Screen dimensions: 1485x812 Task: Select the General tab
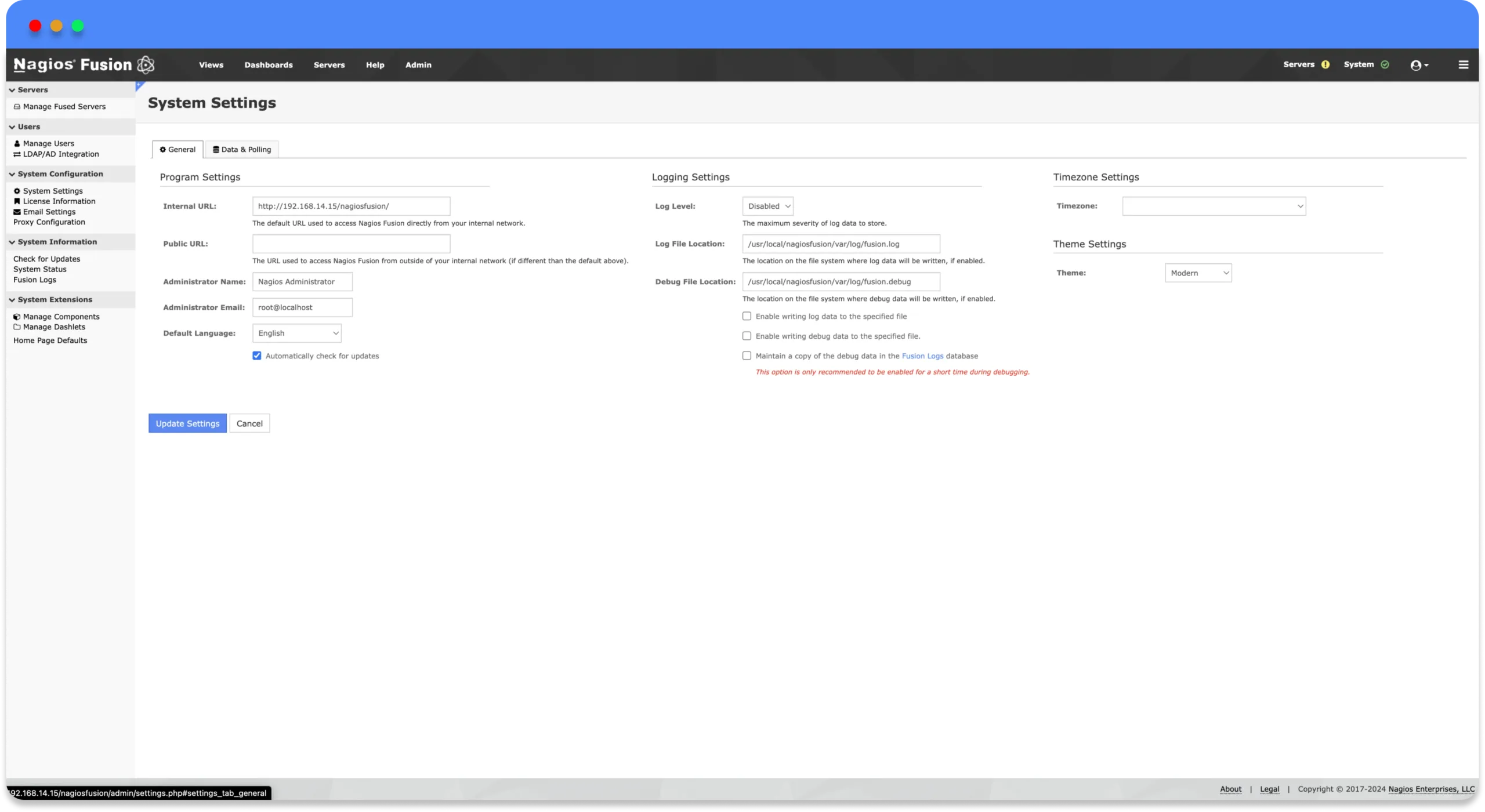click(178, 150)
